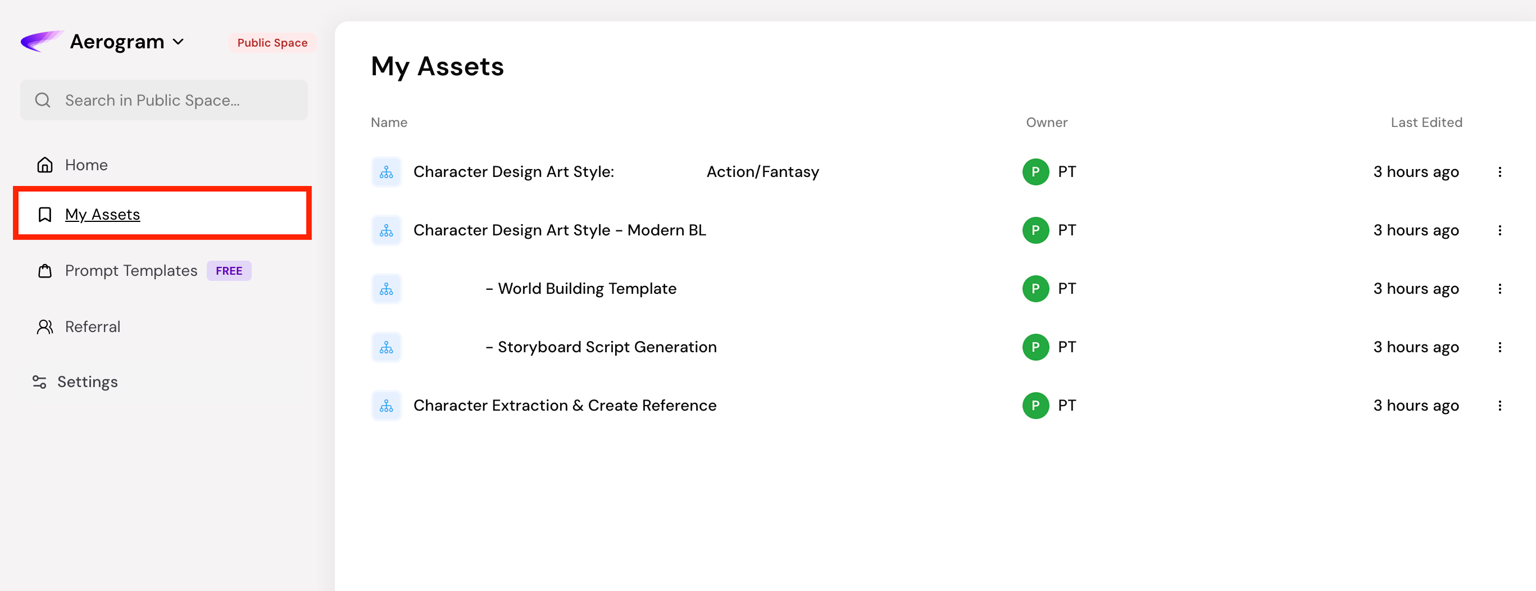1536x591 pixels.
Task: Click the green PT owner avatar in Storyboard row
Action: (1035, 347)
